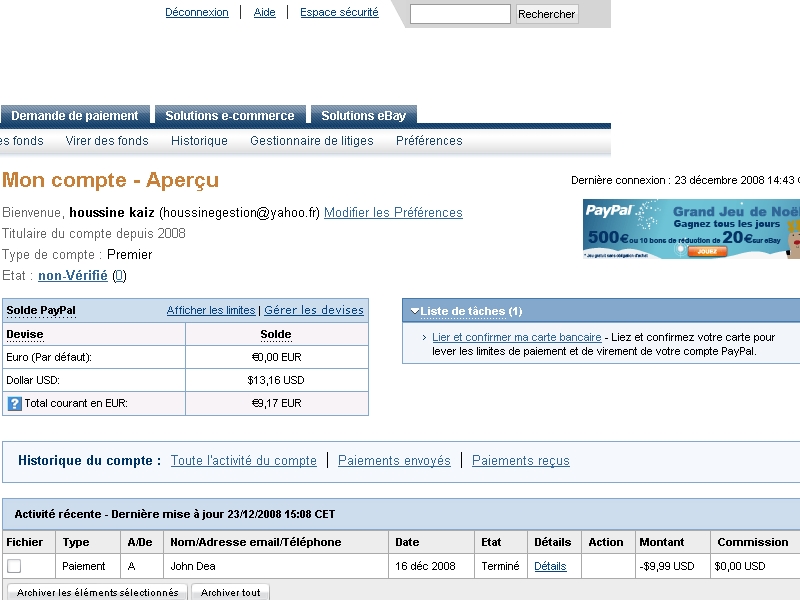The image size is (800, 600).
Task: Tick the checkbox for John Dea payment
Action: point(14,566)
